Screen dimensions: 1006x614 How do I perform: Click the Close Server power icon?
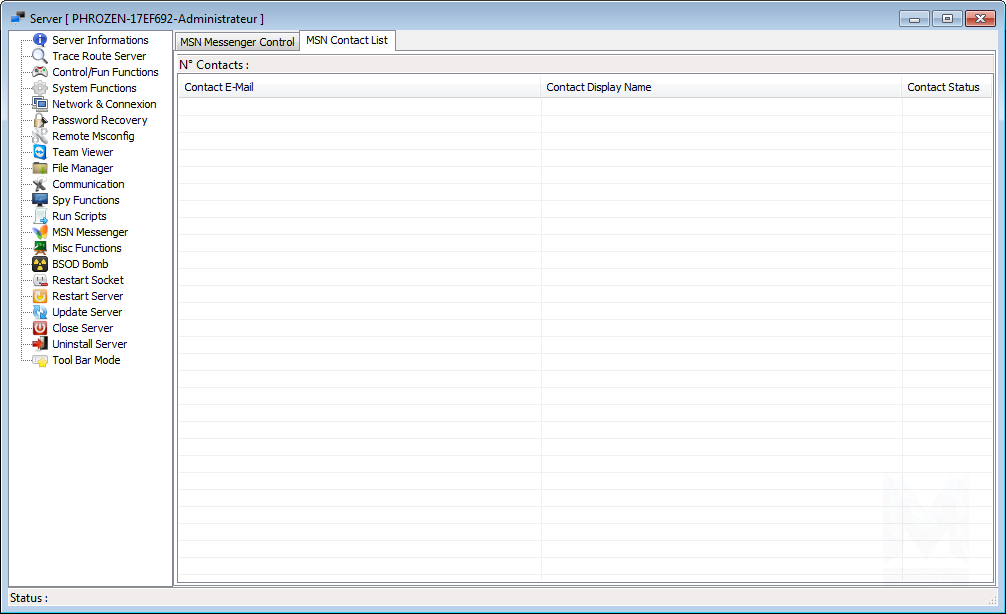(40, 328)
